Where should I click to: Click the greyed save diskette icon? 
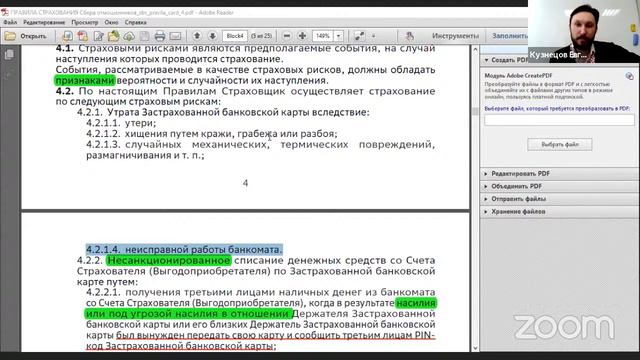coord(144,36)
